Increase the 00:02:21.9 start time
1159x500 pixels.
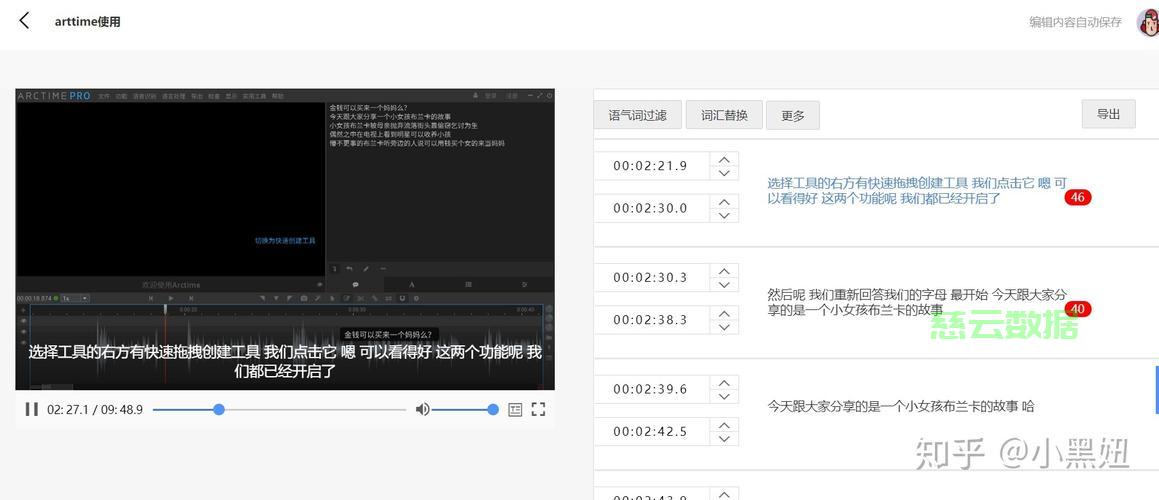(724, 159)
